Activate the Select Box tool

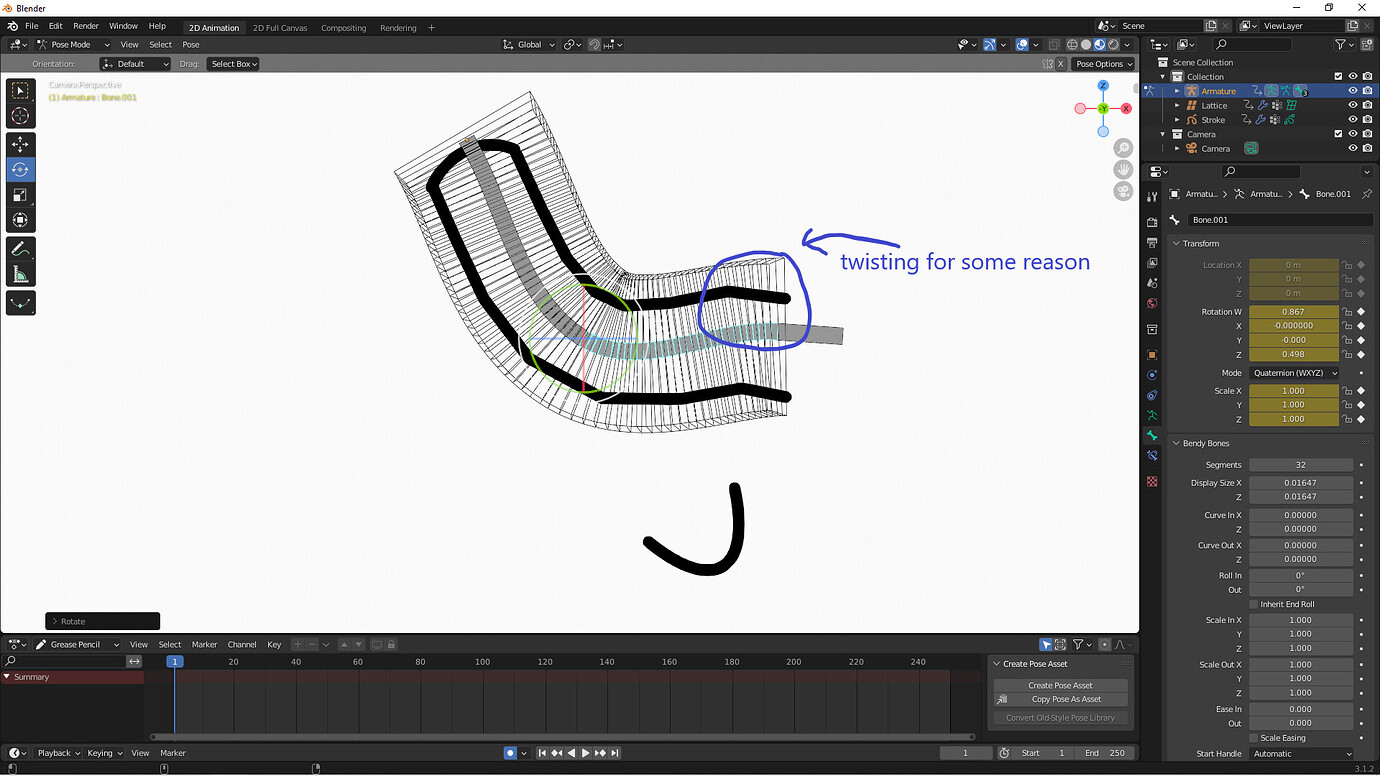20,91
